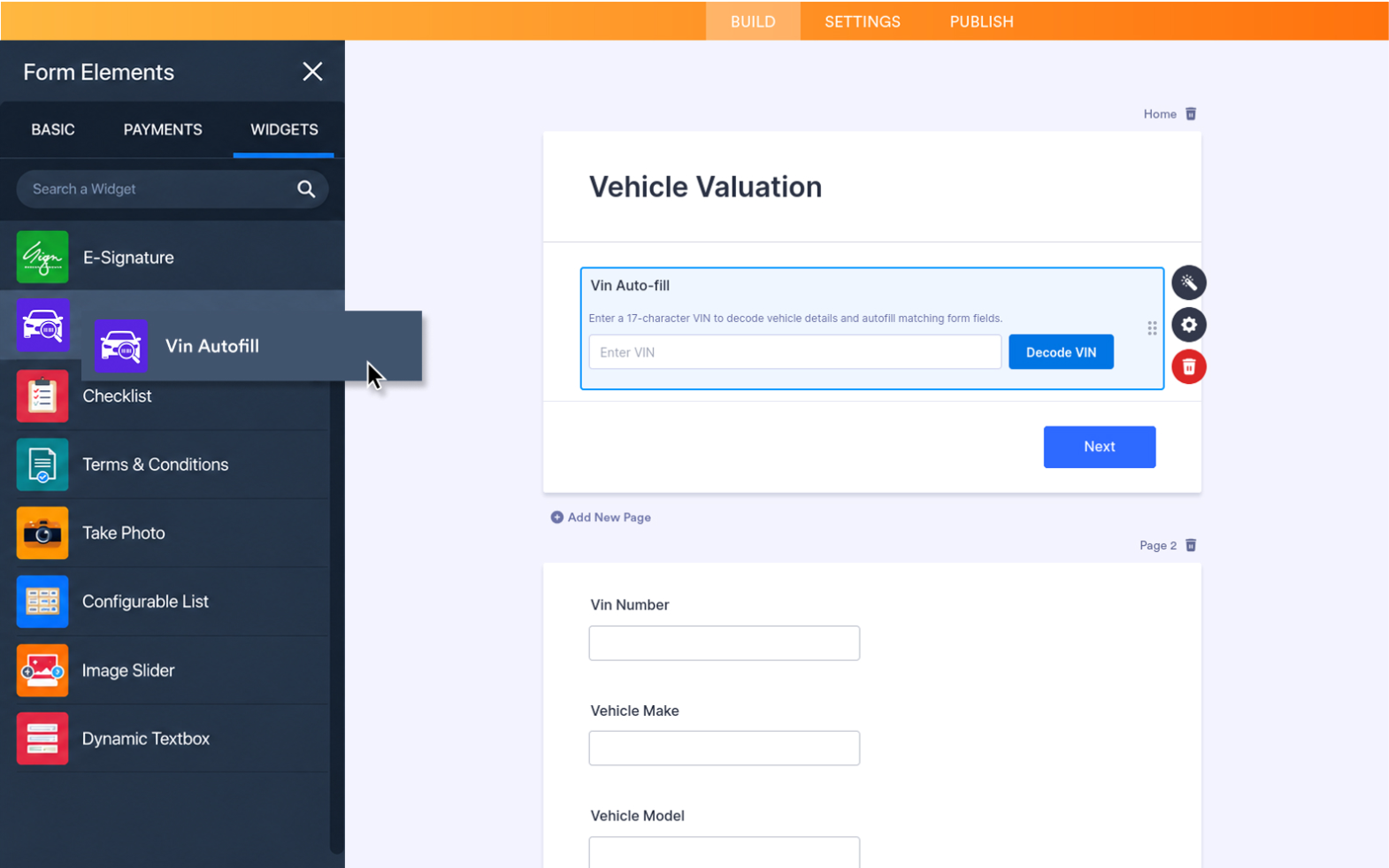This screenshot has width=1389, height=868.
Task: Click the VIN decode description text
Action: tap(795, 319)
